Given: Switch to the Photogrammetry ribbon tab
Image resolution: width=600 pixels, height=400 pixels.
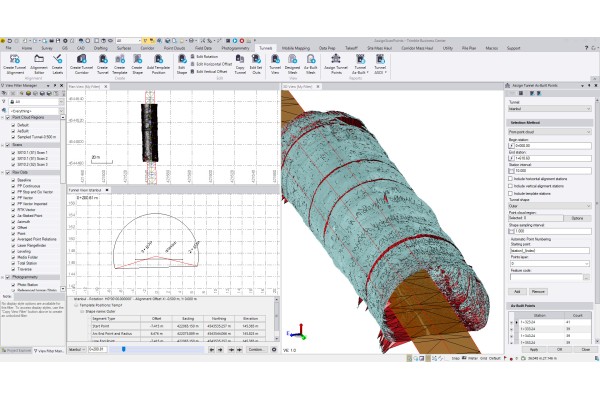Looking at the screenshot, I should pyautogui.click(x=235, y=47).
